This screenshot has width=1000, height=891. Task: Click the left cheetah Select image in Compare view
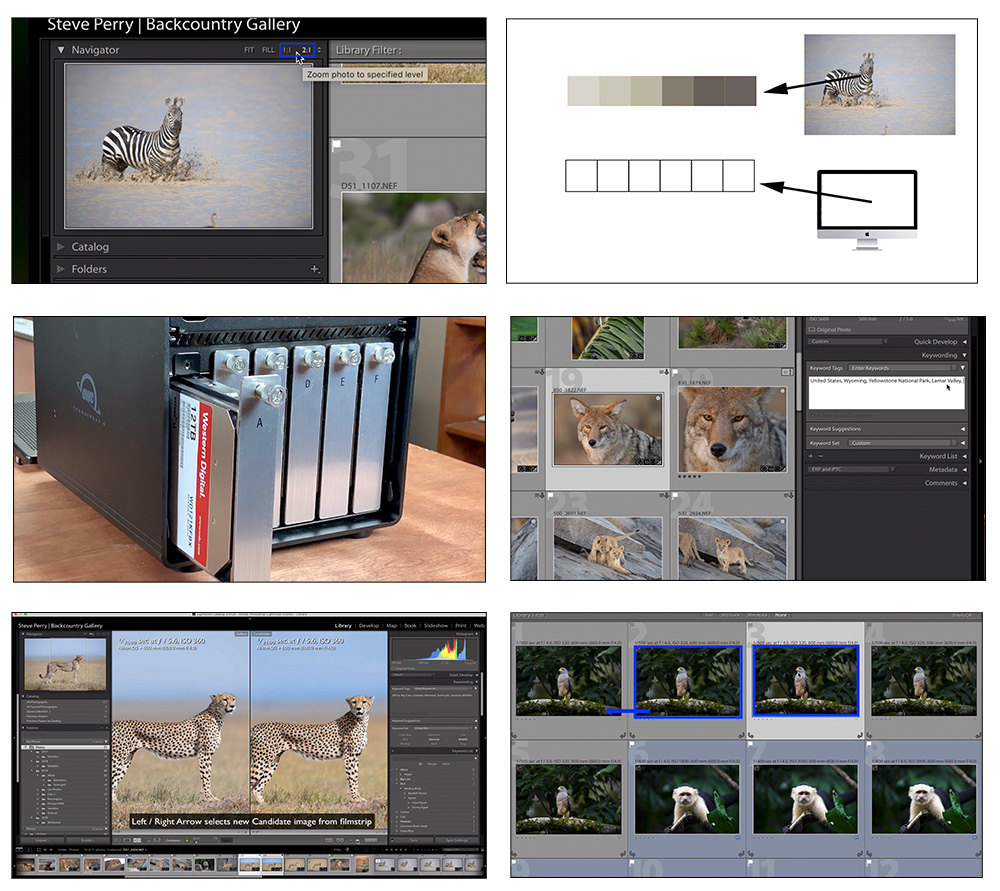click(180, 730)
